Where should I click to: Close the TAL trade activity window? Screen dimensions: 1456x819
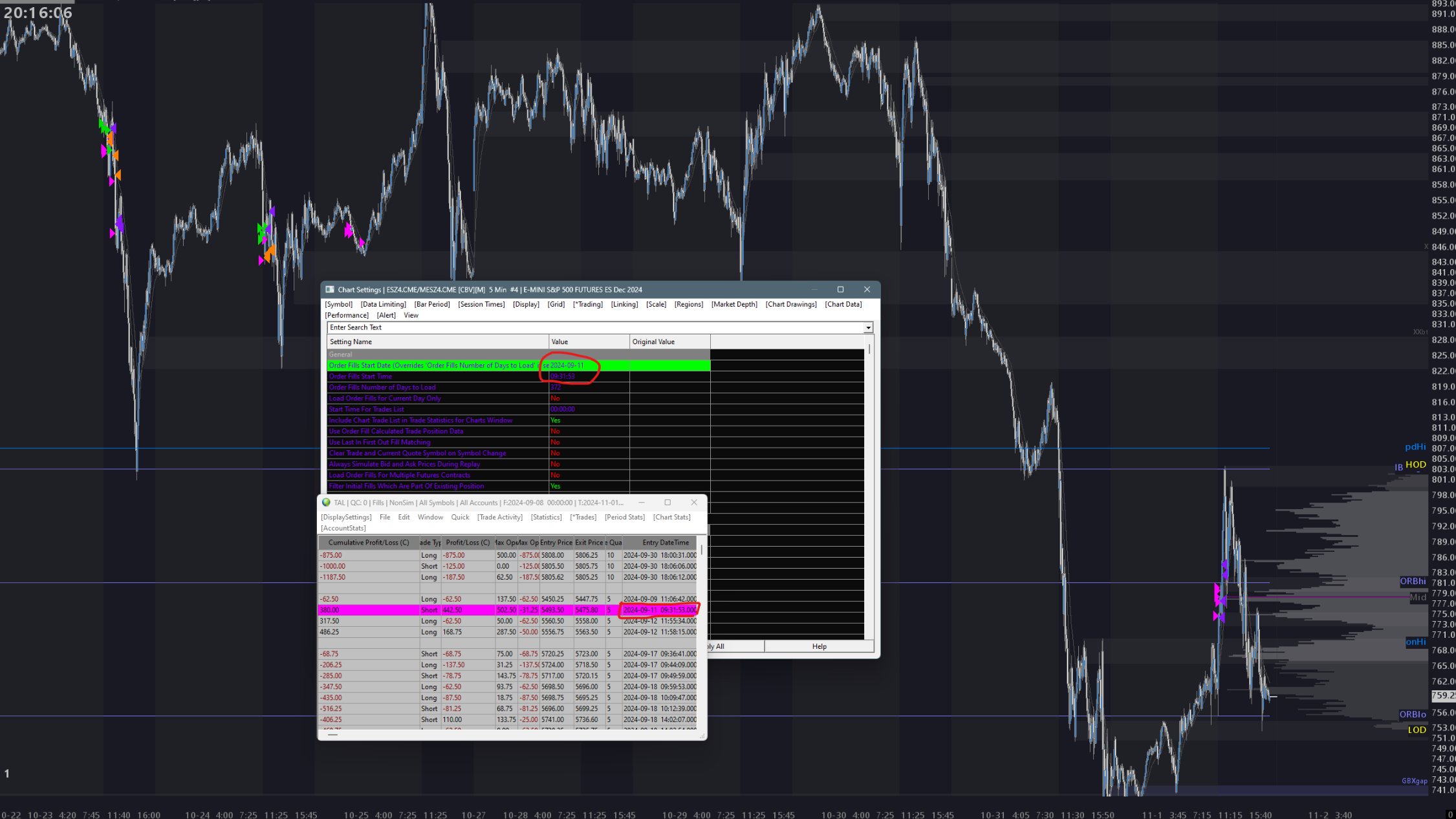694,502
